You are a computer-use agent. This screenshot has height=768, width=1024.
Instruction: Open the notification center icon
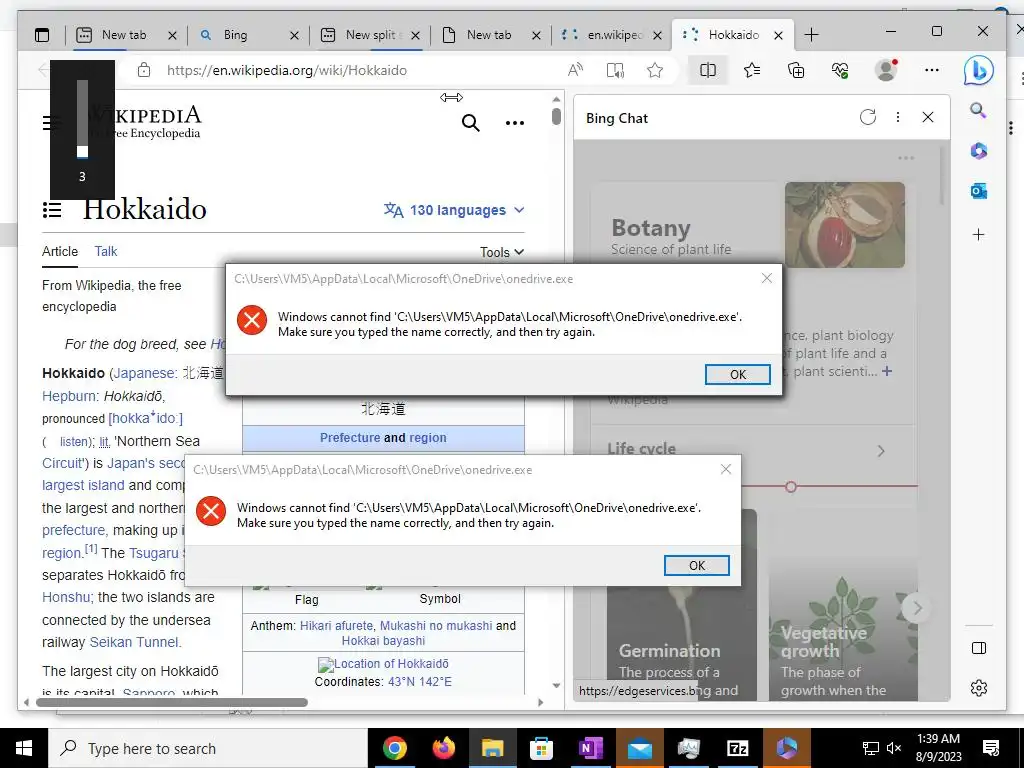[x=991, y=748]
